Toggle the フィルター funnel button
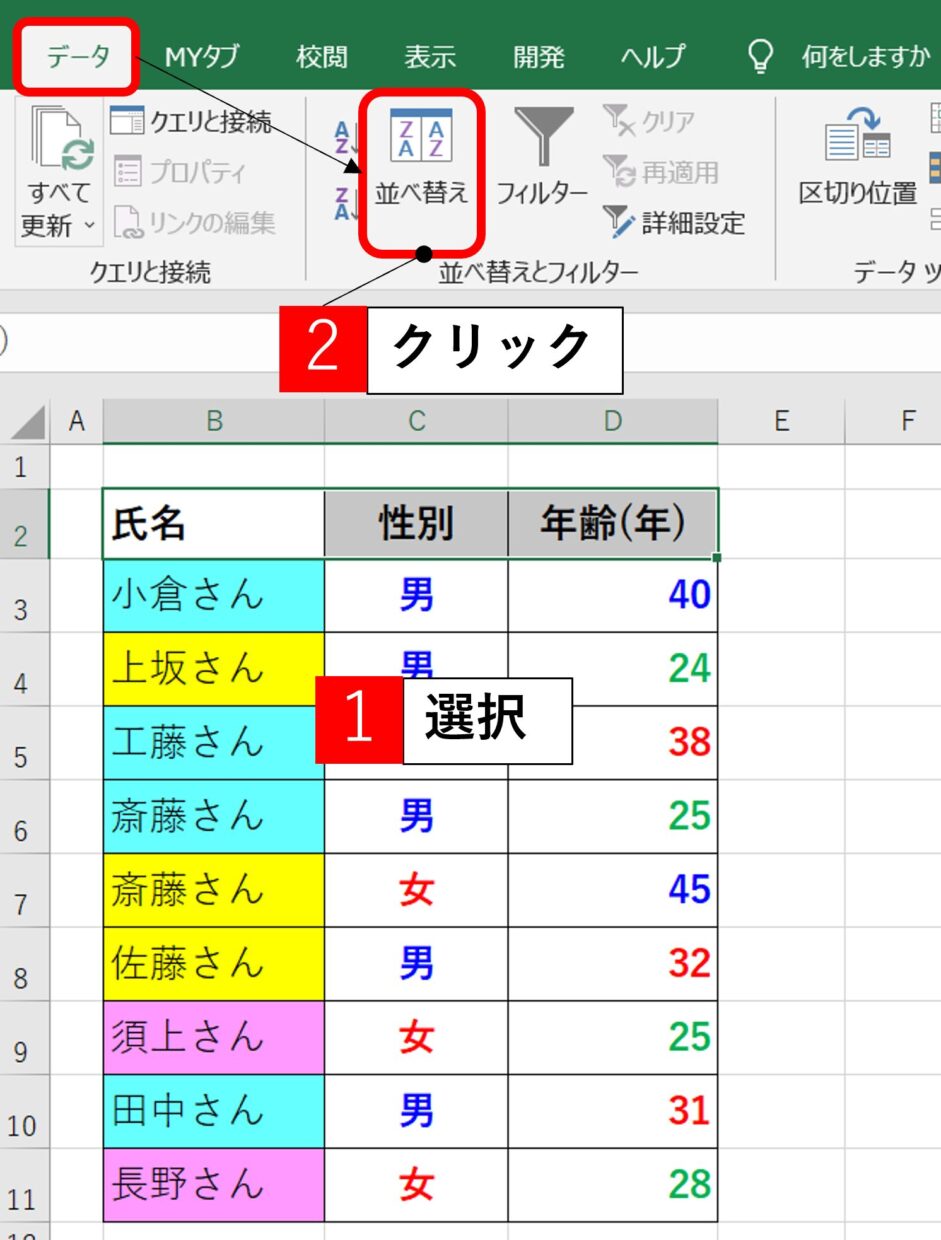The width and height of the screenshot is (941, 1240). (x=542, y=157)
